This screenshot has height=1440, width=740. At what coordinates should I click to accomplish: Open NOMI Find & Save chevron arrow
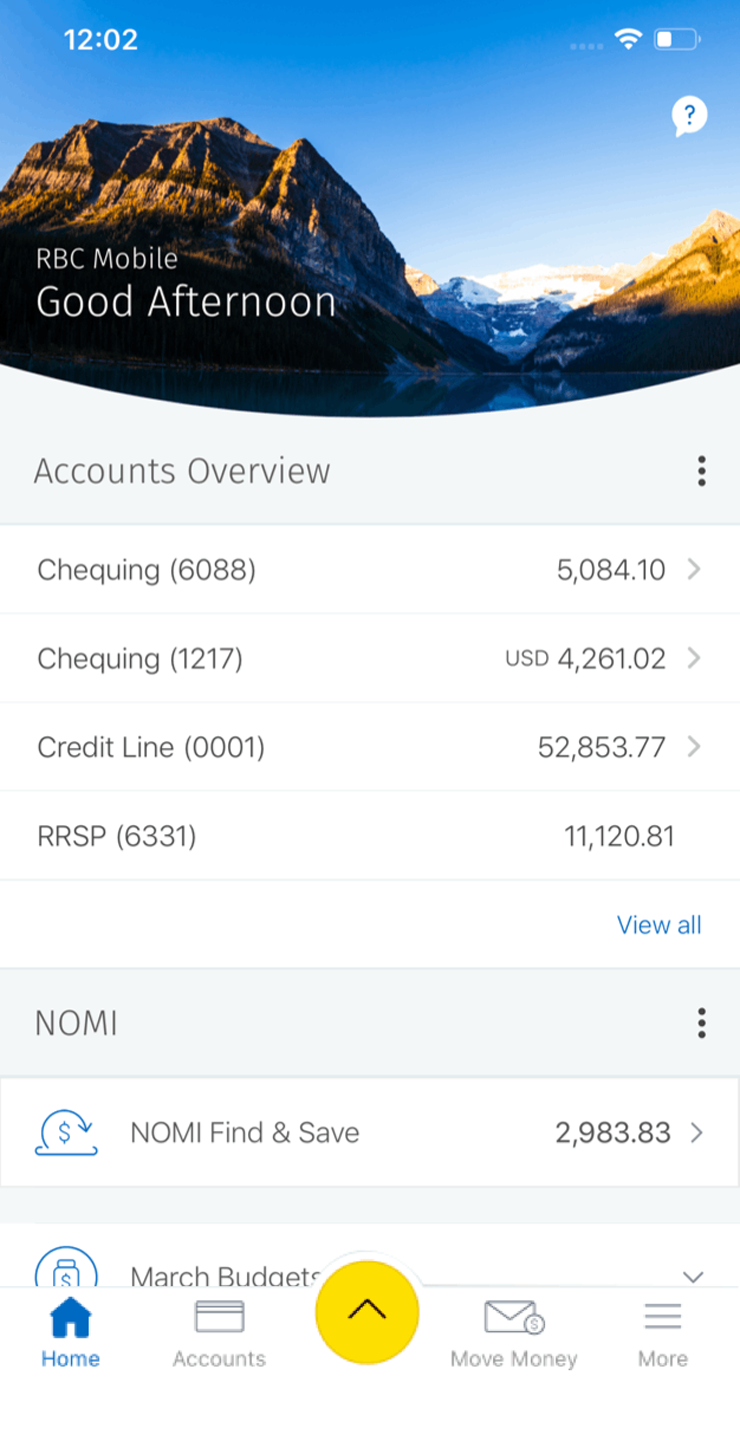coord(697,1133)
